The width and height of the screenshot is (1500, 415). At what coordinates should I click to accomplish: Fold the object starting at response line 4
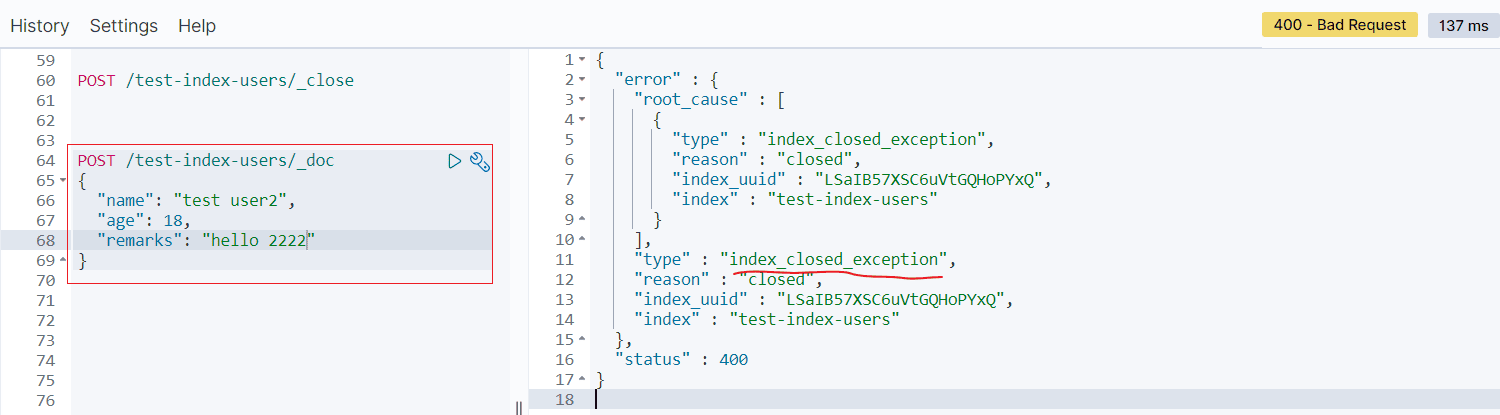coord(583,120)
